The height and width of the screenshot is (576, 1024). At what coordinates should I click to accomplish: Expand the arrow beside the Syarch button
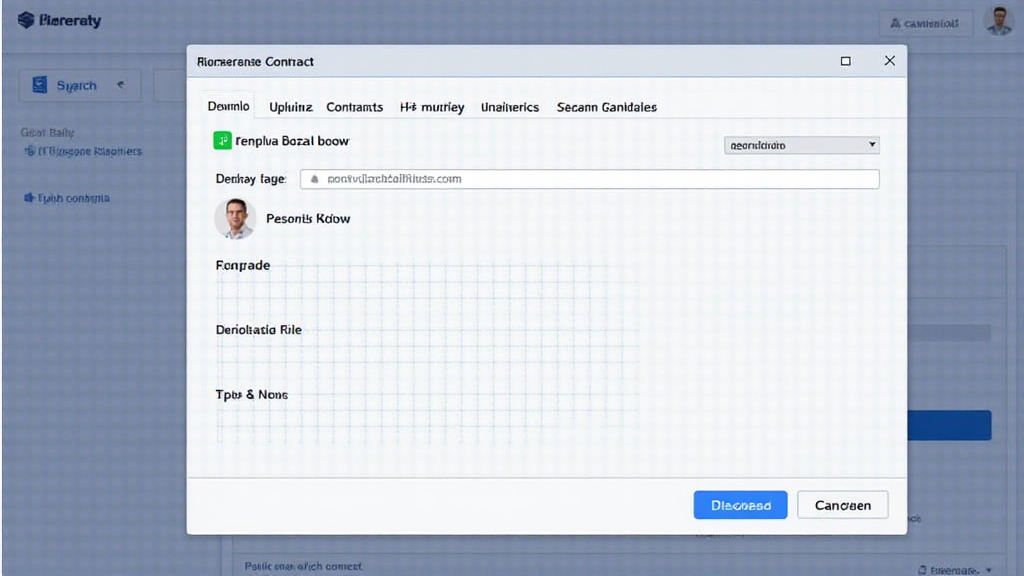(121, 86)
